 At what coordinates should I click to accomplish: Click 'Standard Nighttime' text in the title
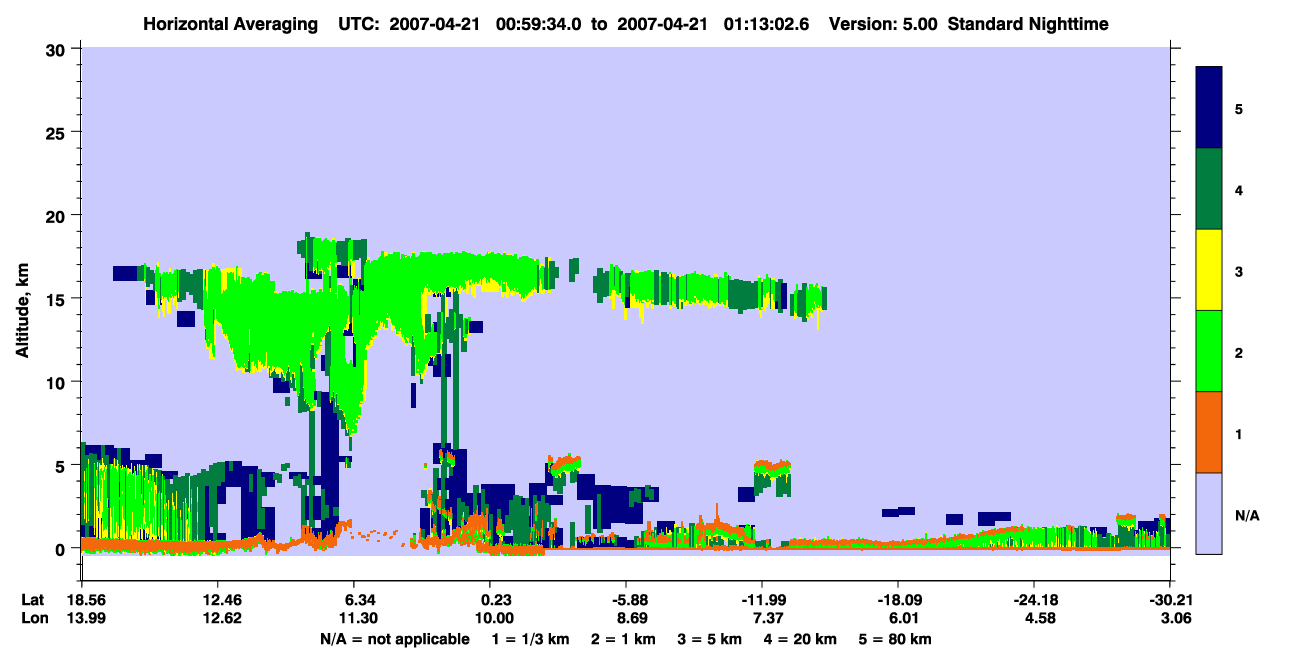tap(1028, 24)
